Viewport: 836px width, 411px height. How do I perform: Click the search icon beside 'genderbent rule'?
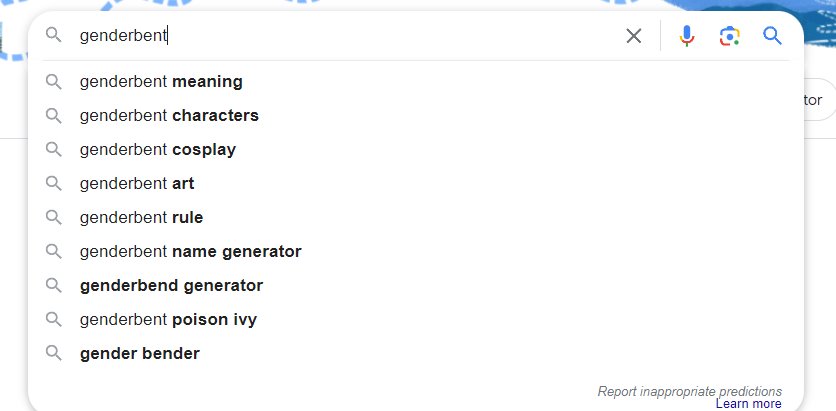tap(54, 218)
